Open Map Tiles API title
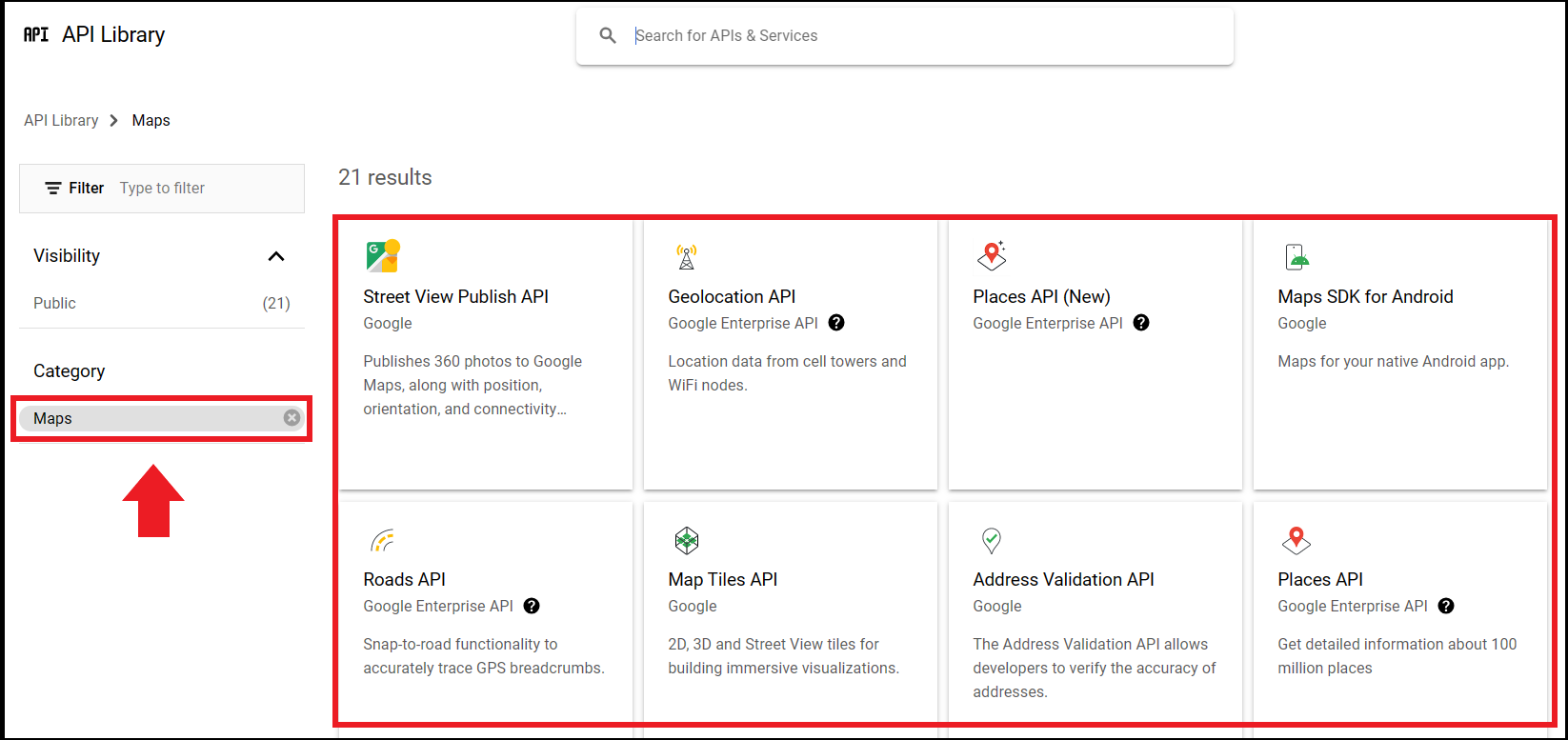The width and height of the screenshot is (1568, 740). [x=722, y=579]
